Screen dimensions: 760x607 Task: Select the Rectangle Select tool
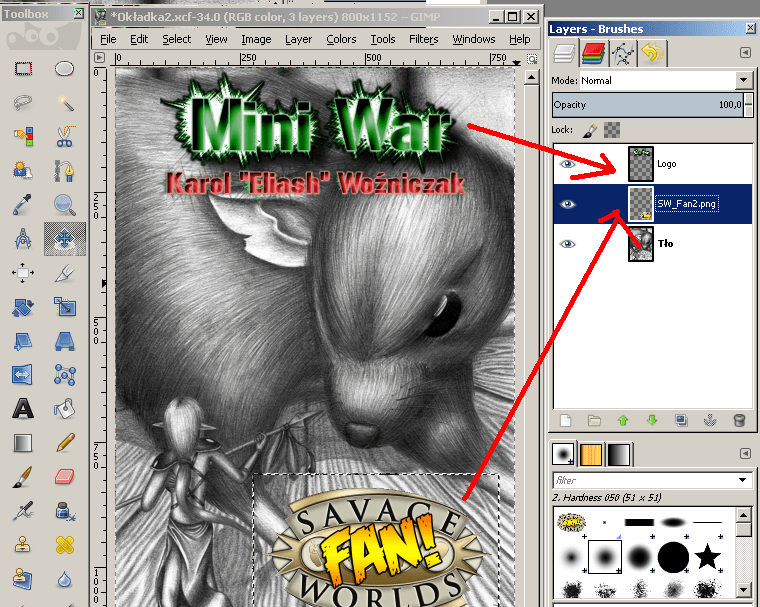click(x=23, y=69)
